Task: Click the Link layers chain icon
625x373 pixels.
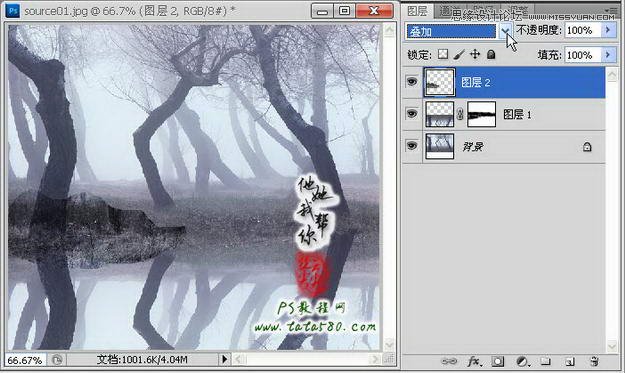Action: pos(449,361)
